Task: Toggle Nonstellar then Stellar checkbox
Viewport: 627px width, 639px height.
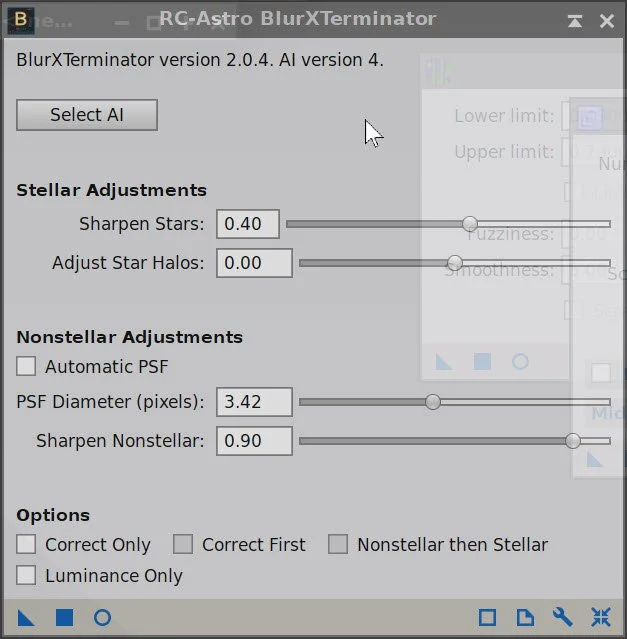Action: [x=338, y=544]
